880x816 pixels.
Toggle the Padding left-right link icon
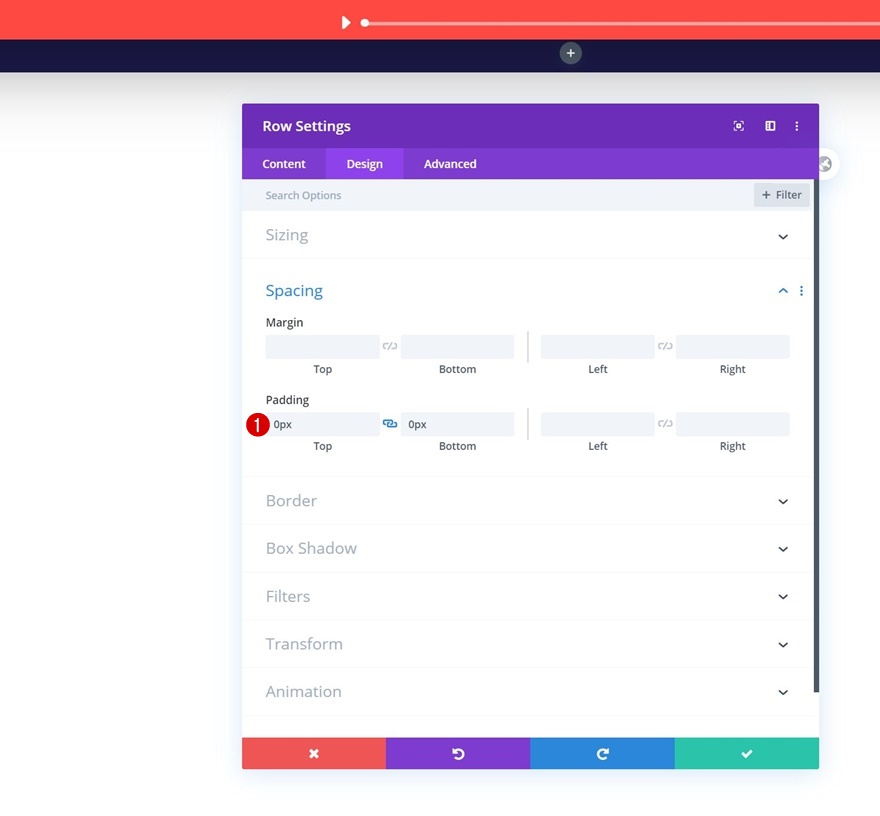(665, 423)
